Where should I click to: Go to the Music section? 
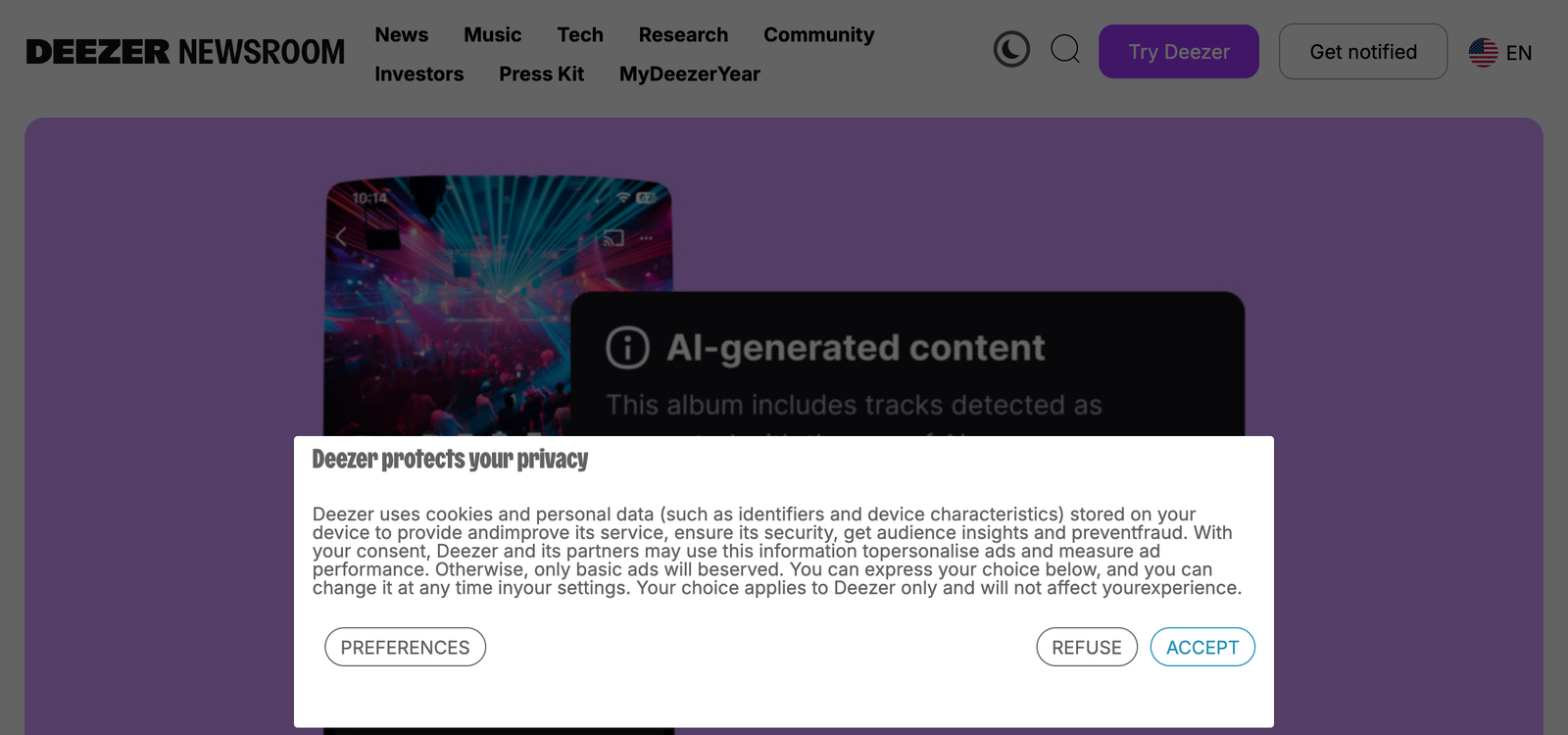click(493, 34)
